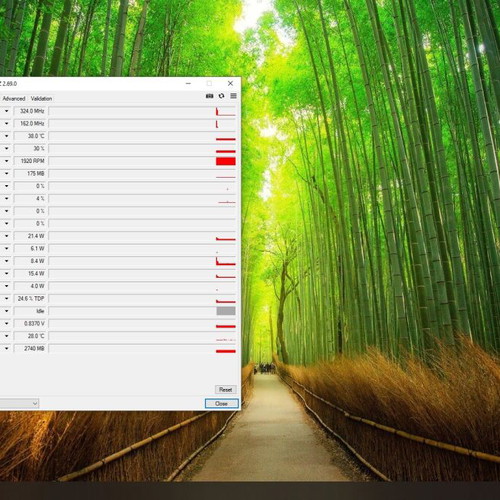Click the 30.0 °C temperature value field
The width and height of the screenshot is (500, 500).
(x=31, y=136)
